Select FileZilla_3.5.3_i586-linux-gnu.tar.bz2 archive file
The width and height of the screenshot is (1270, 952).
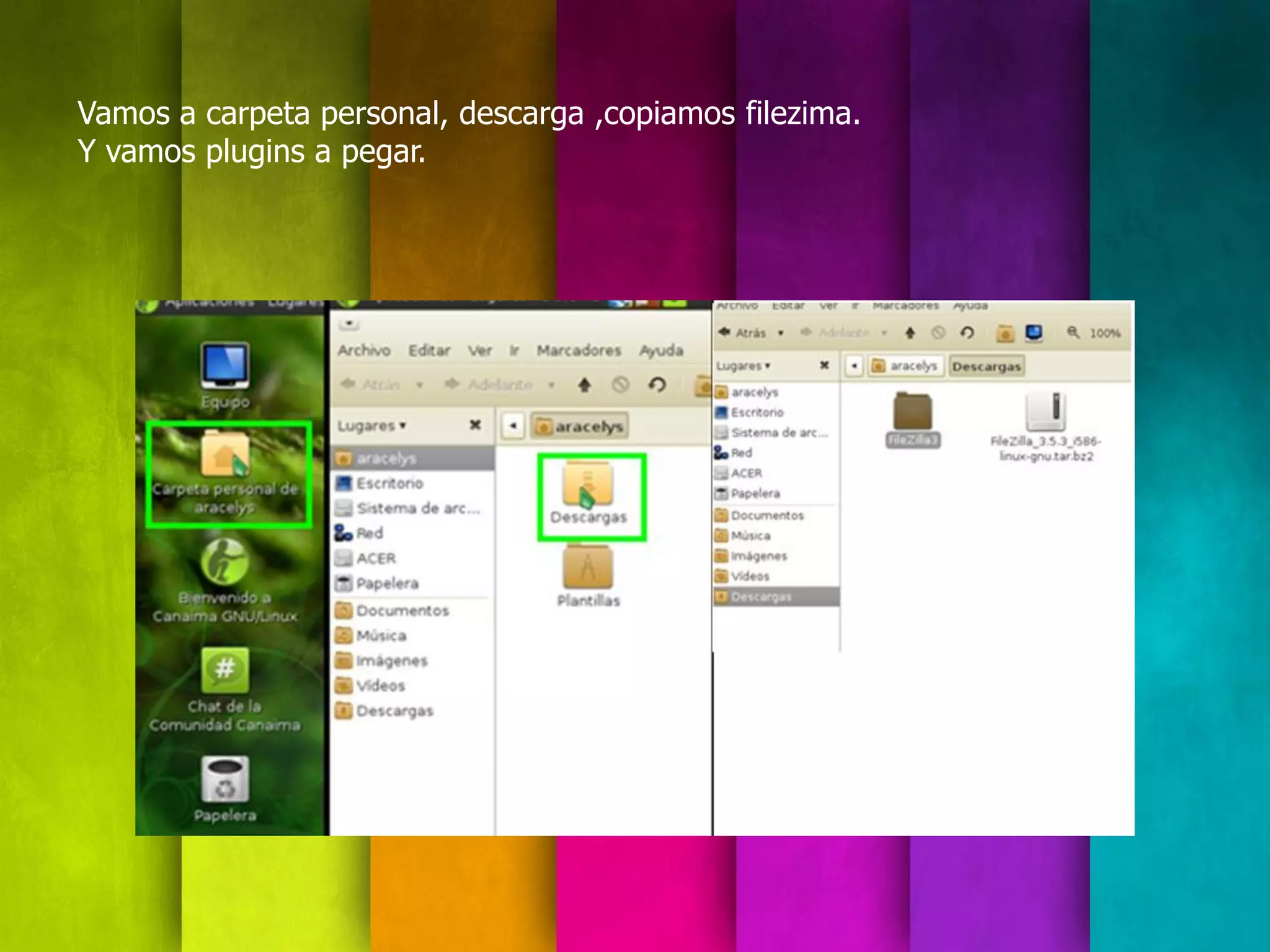coord(1046,428)
